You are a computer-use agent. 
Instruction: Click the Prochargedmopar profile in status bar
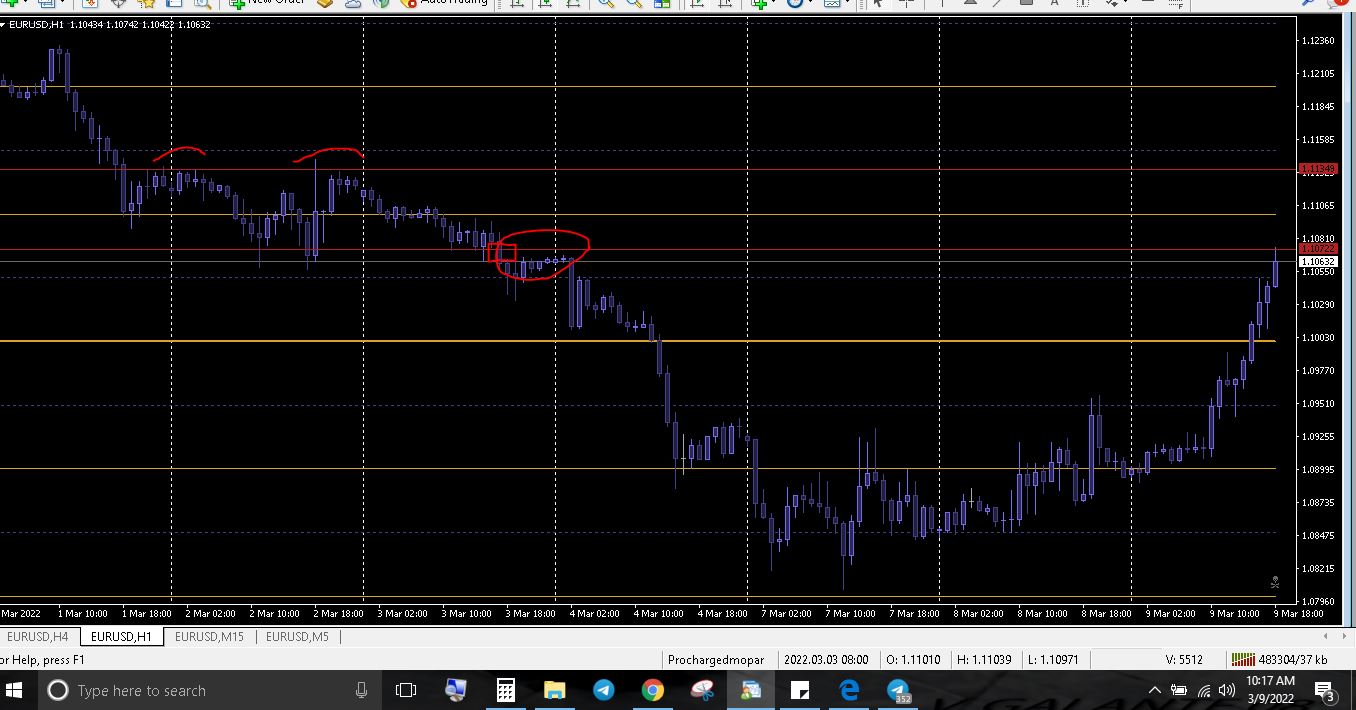tap(716, 660)
